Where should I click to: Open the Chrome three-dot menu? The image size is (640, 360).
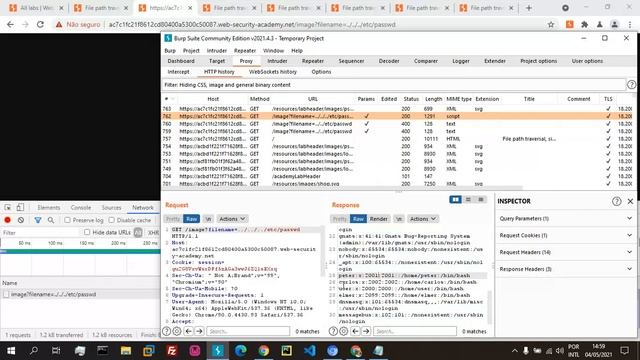click(630, 24)
